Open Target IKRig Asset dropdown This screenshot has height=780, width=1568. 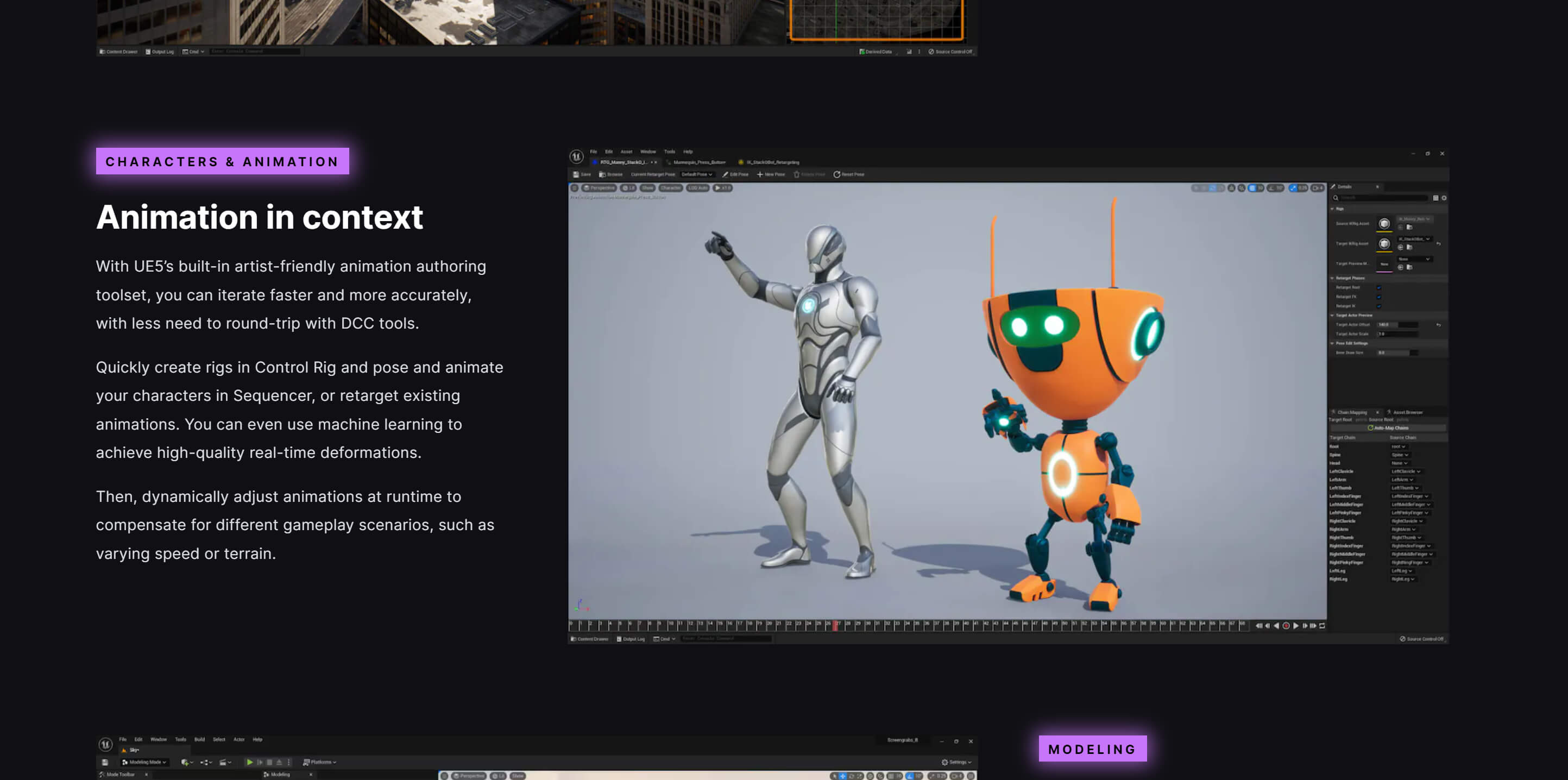pyautogui.click(x=1415, y=238)
